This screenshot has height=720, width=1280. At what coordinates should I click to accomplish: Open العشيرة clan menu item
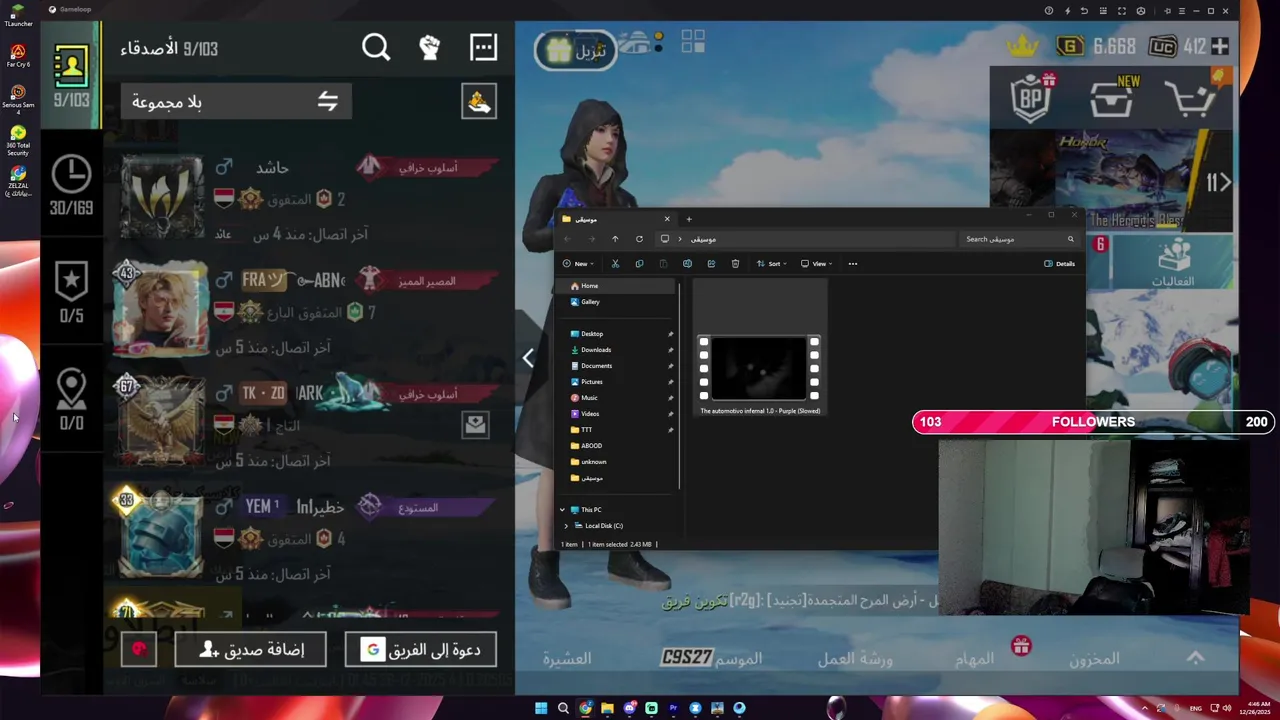point(567,659)
